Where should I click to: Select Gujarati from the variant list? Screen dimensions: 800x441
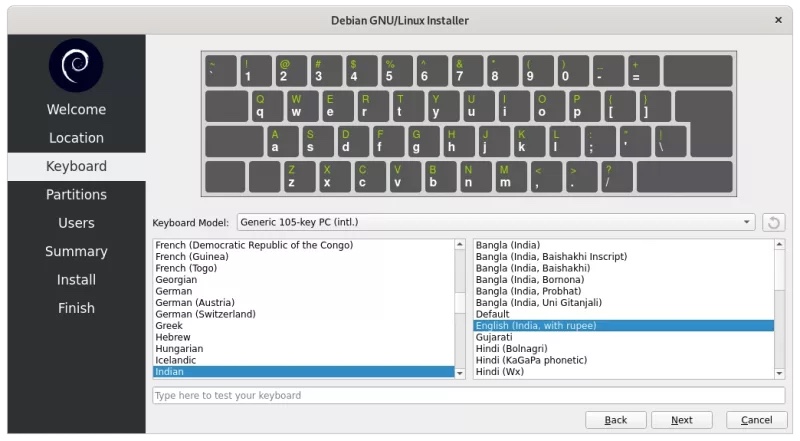click(494, 337)
